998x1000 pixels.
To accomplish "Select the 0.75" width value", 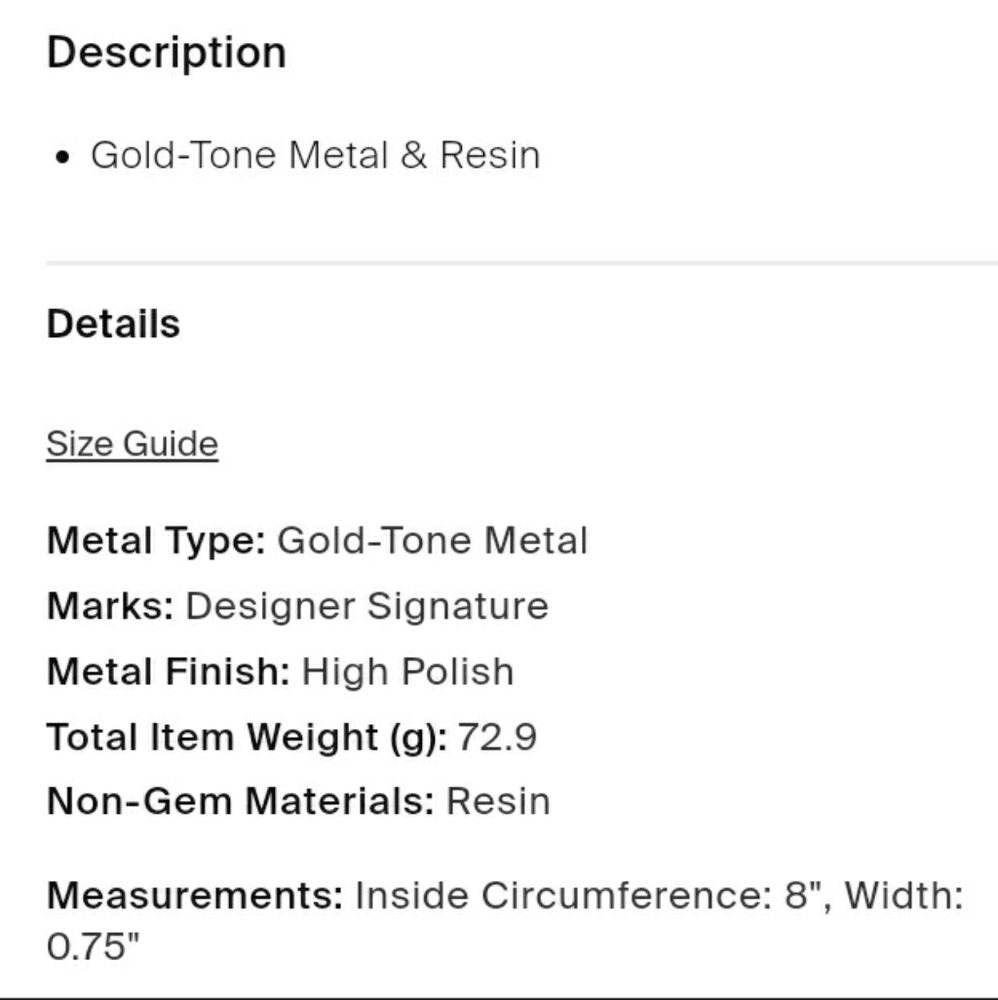I will (93, 947).
